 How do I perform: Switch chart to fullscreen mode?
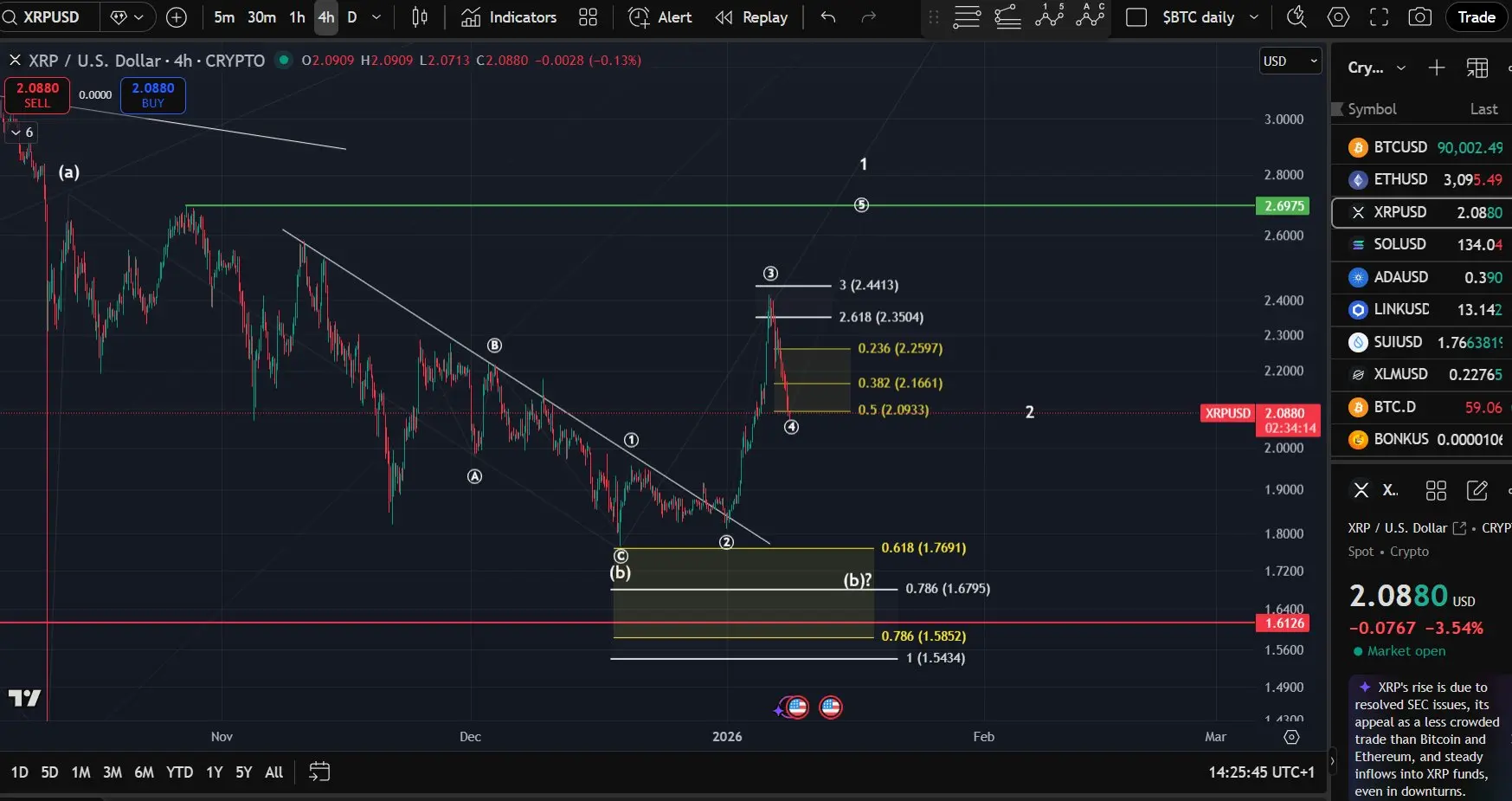click(x=1379, y=17)
